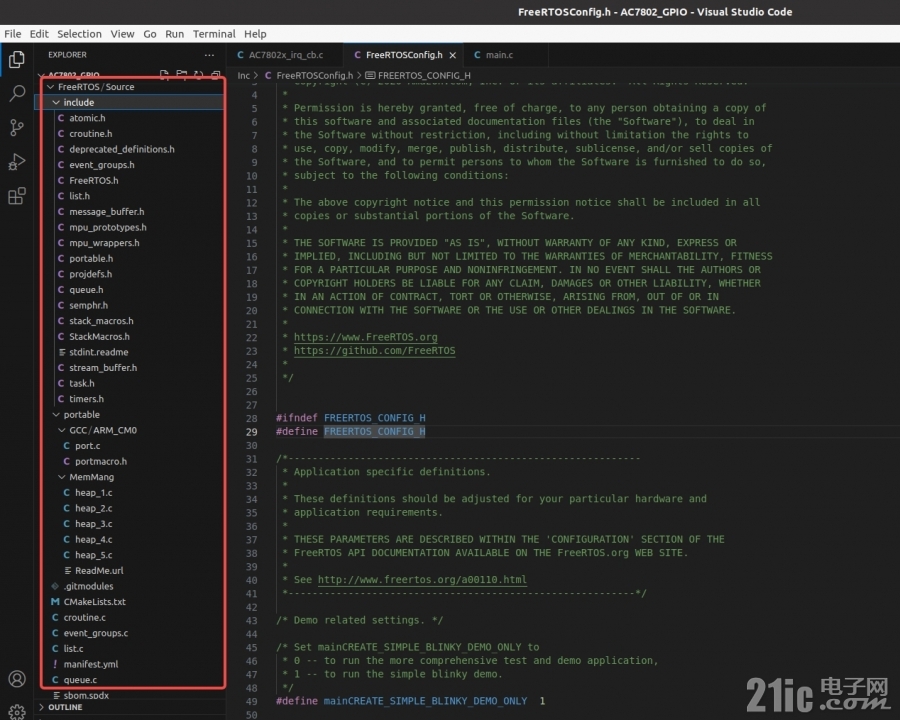Select the FreeRTOSConfig.h tab
900x720 pixels.
404,55
